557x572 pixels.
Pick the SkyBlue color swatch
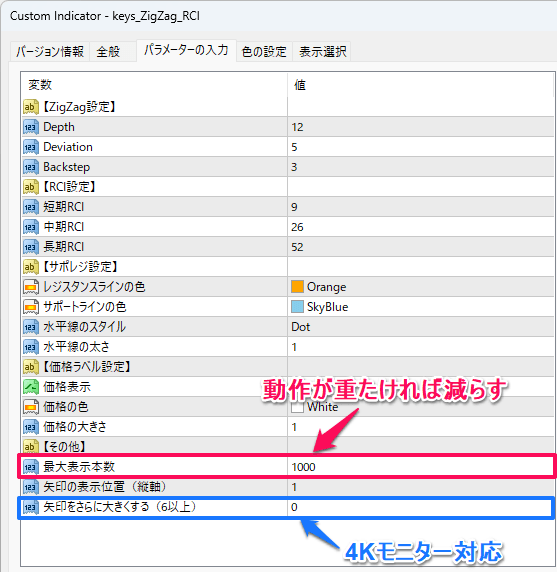(297, 307)
